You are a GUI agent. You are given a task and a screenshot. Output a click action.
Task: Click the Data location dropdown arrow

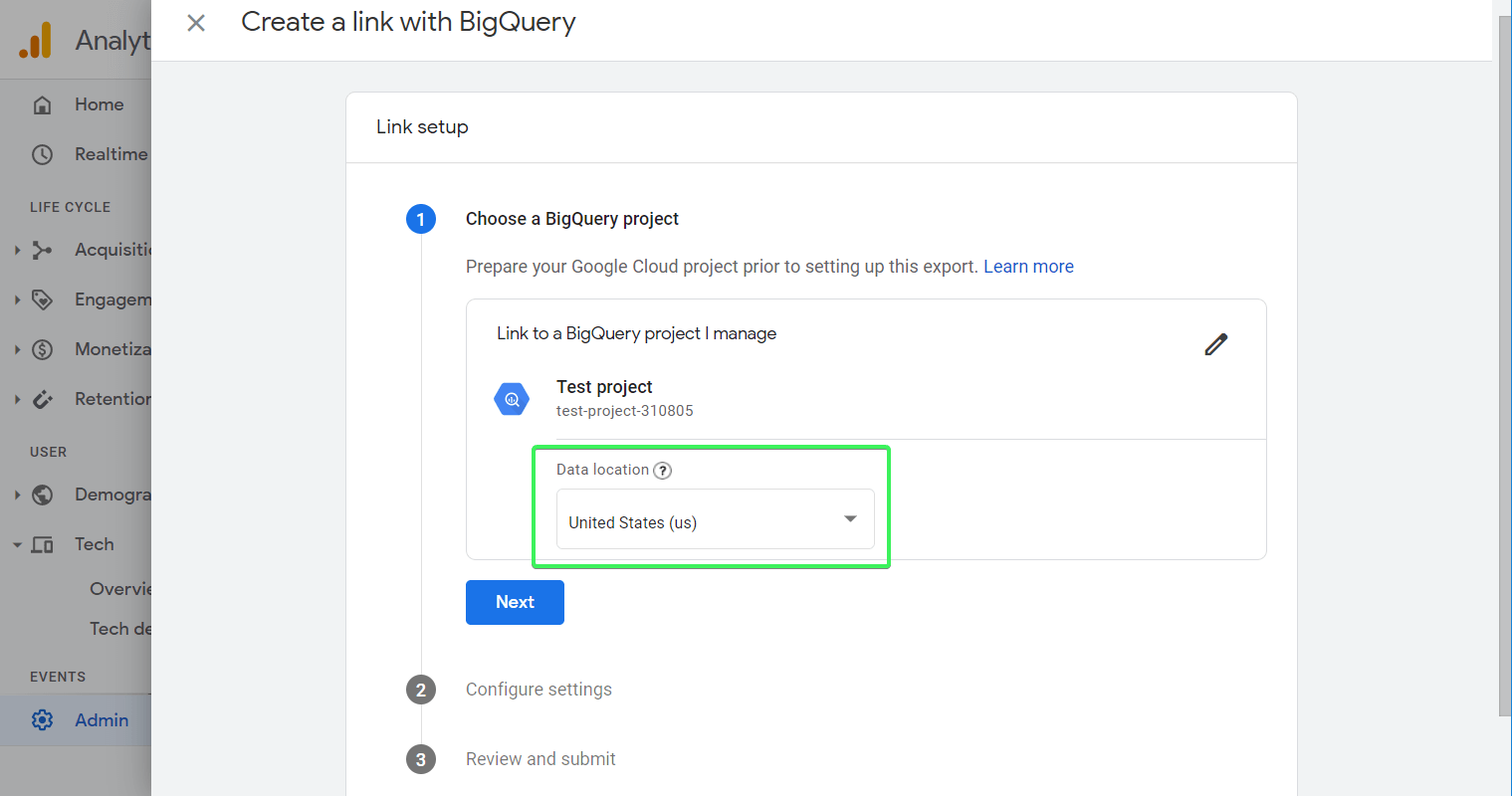pos(850,519)
